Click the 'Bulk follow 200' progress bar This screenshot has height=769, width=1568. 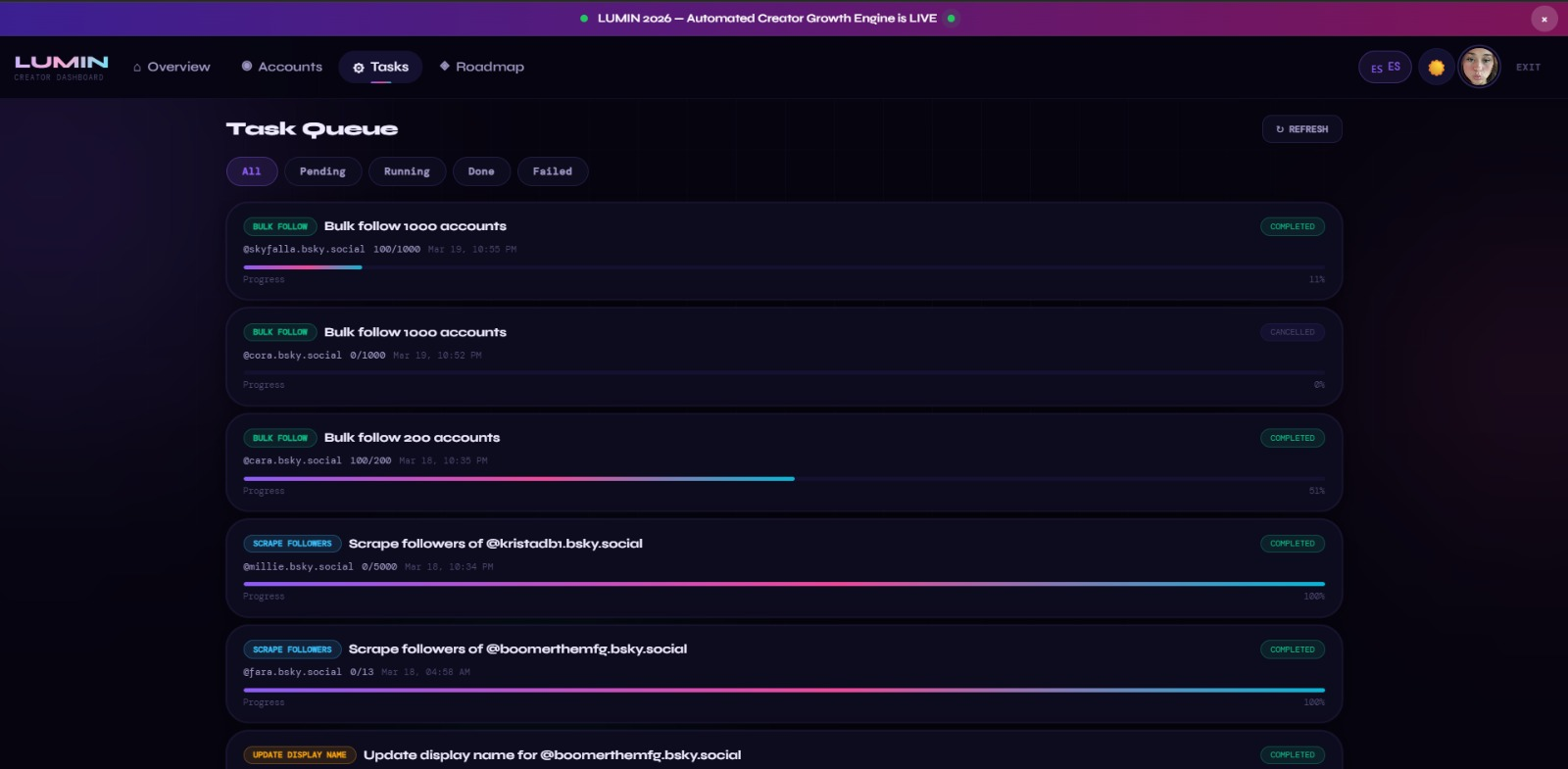click(784, 479)
